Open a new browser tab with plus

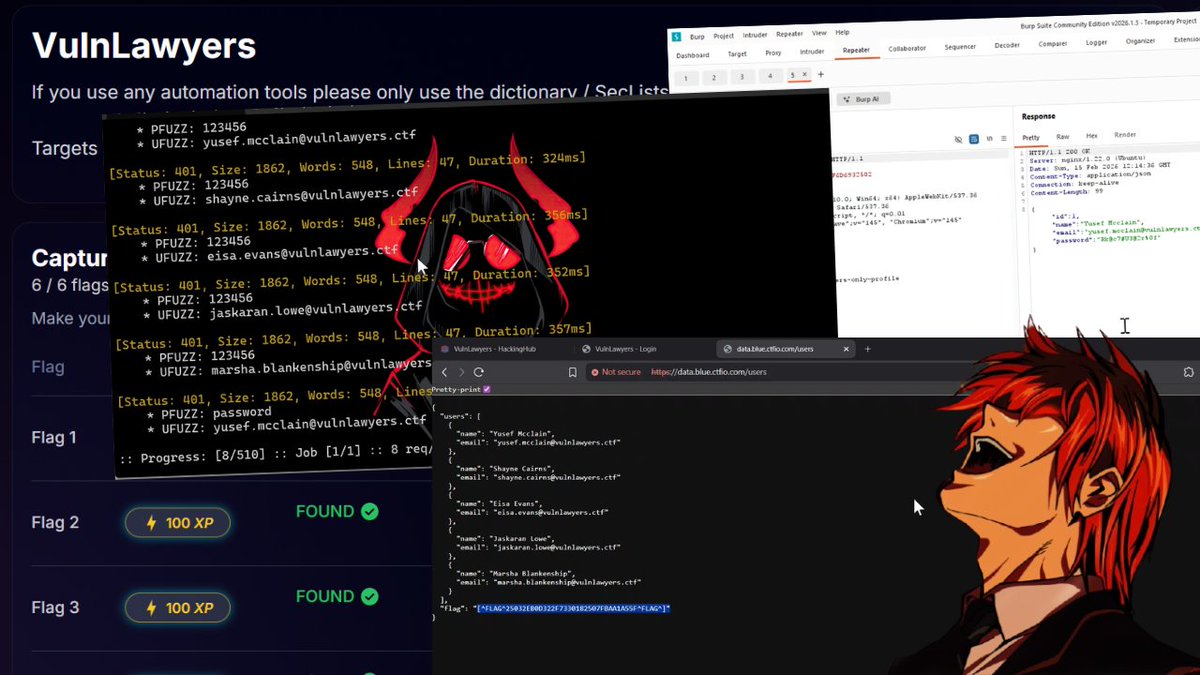(x=868, y=349)
